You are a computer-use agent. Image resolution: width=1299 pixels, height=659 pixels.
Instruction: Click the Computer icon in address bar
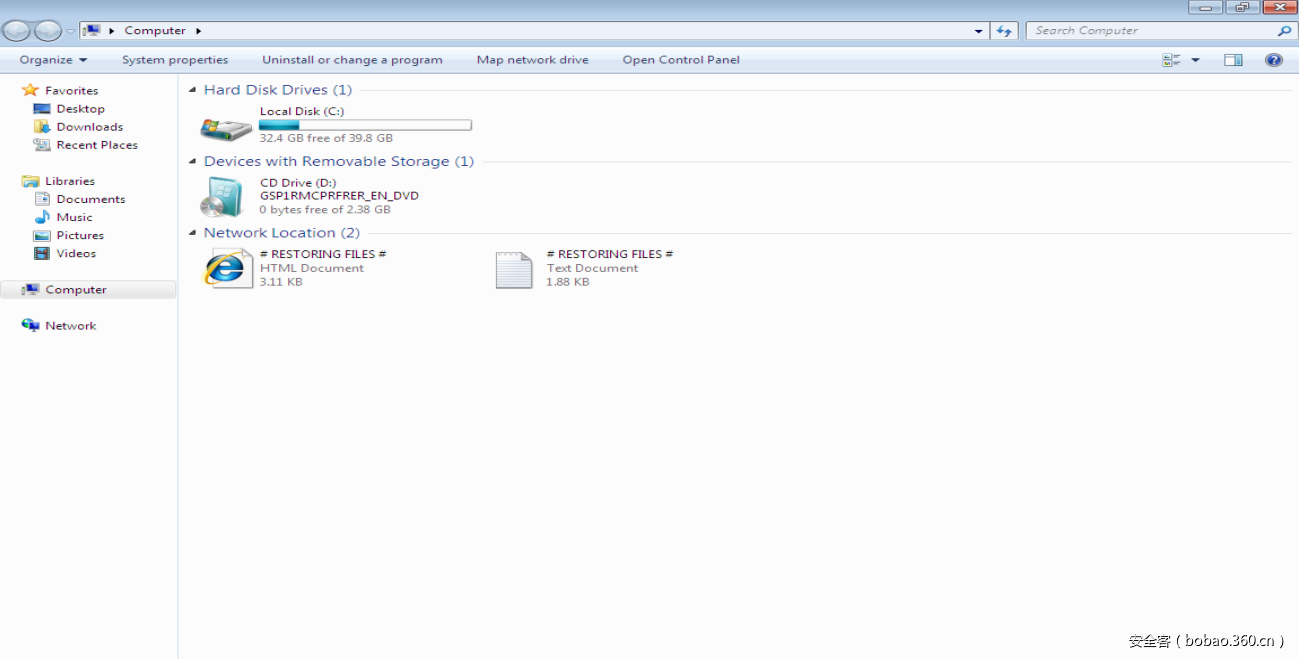(92, 31)
